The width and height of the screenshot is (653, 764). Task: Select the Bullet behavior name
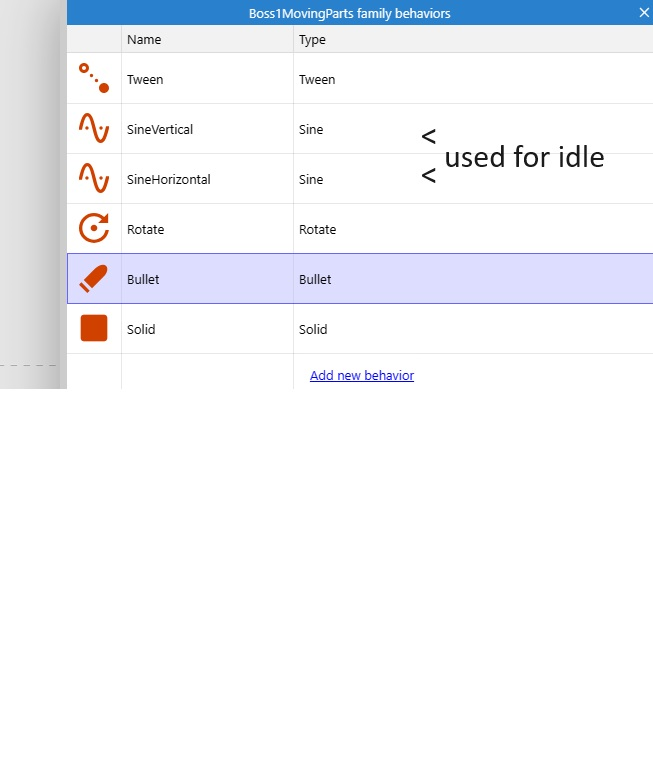tap(143, 280)
